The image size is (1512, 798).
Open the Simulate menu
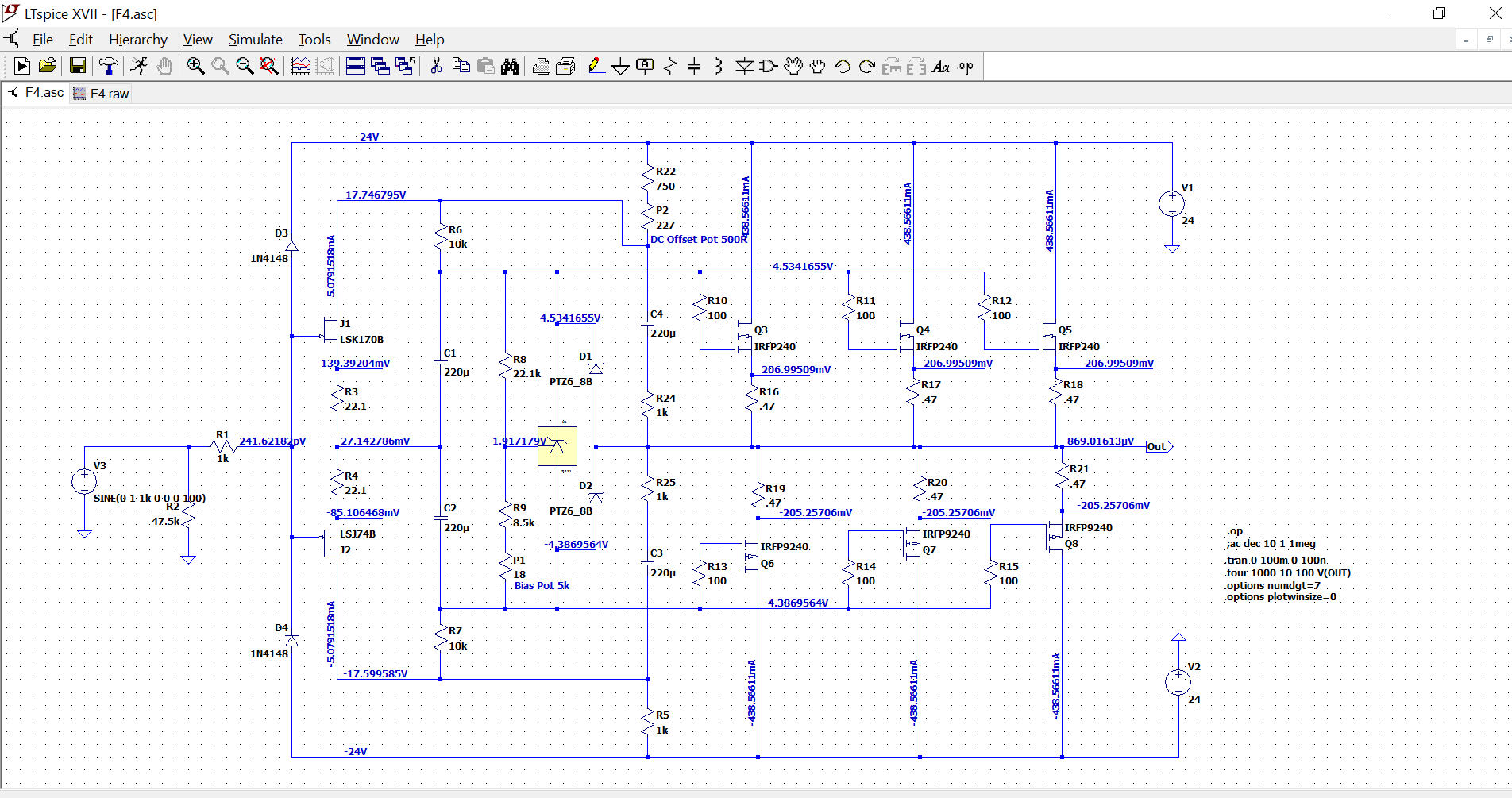pos(256,40)
